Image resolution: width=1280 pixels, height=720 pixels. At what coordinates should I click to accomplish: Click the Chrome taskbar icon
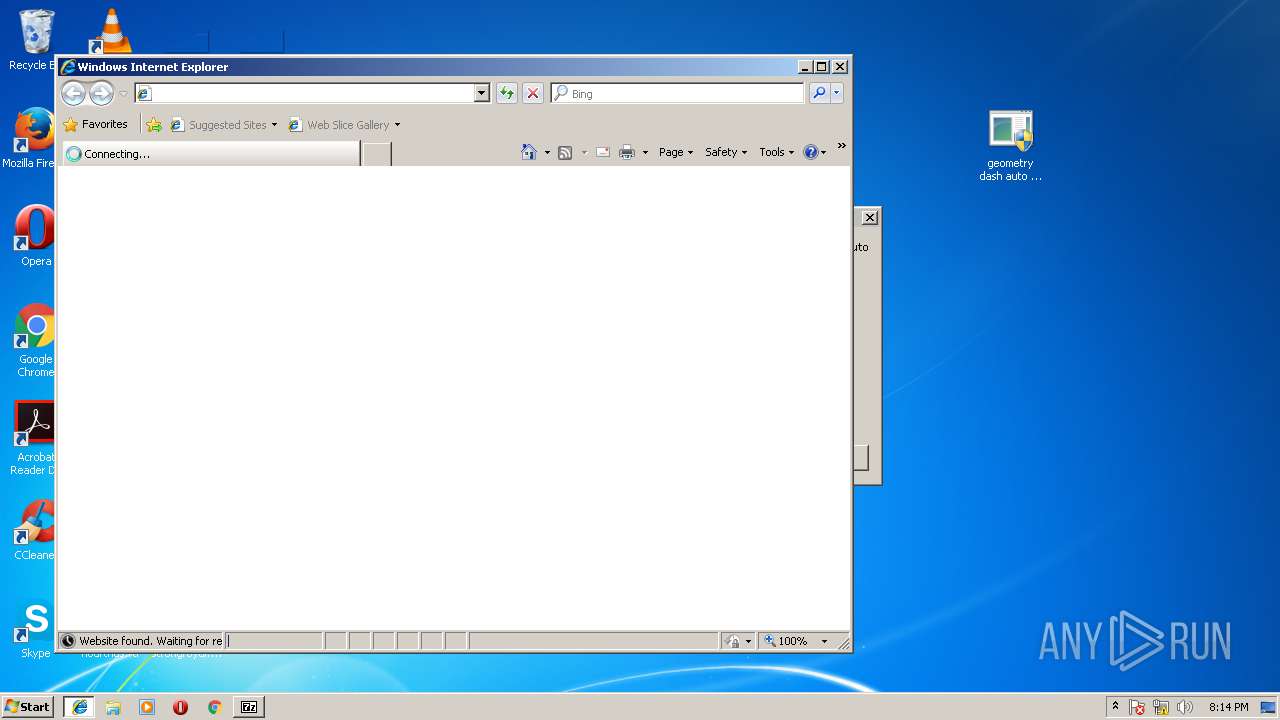tap(214, 707)
